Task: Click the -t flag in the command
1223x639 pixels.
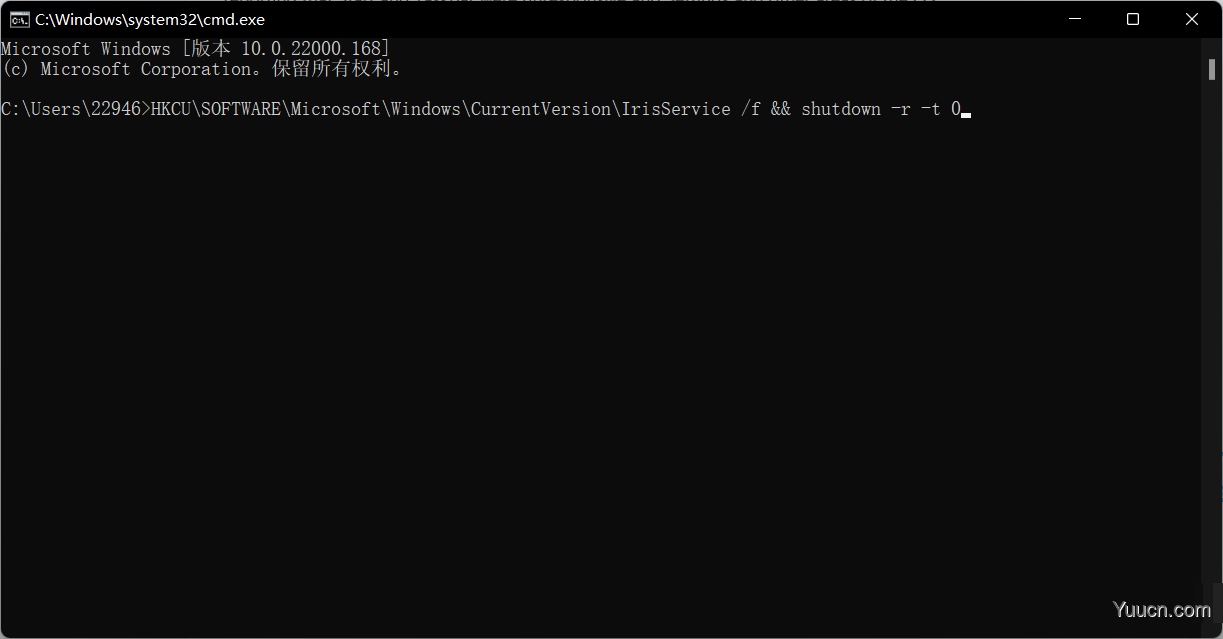Action: coord(931,109)
